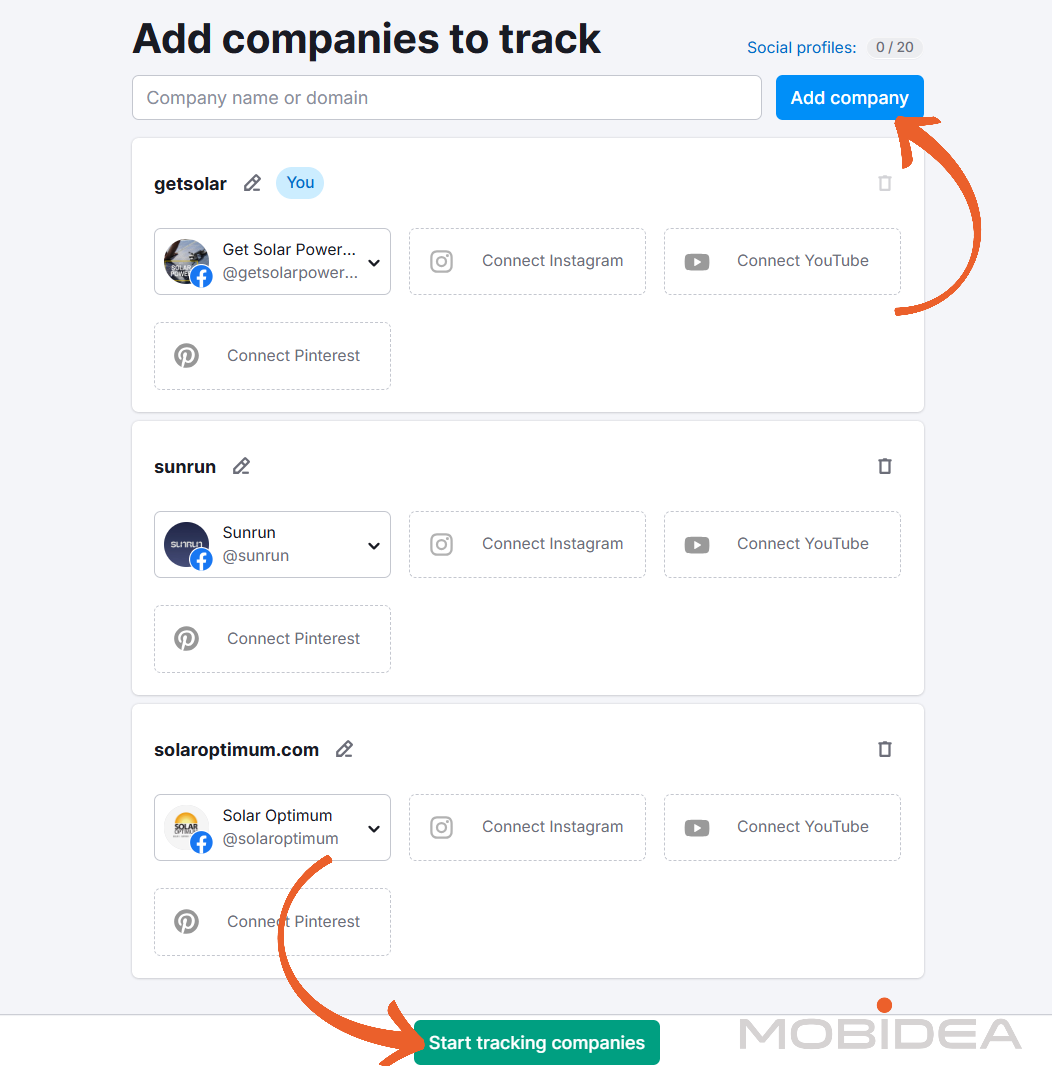Click the Sunrun profile avatar picture
The width and height of the screenshot is (1052, 1072).
click(186, 544)
